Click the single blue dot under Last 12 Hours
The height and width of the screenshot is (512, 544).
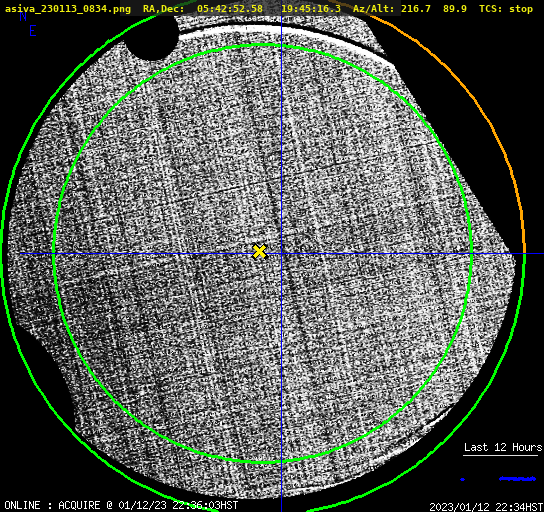(462, 479)
